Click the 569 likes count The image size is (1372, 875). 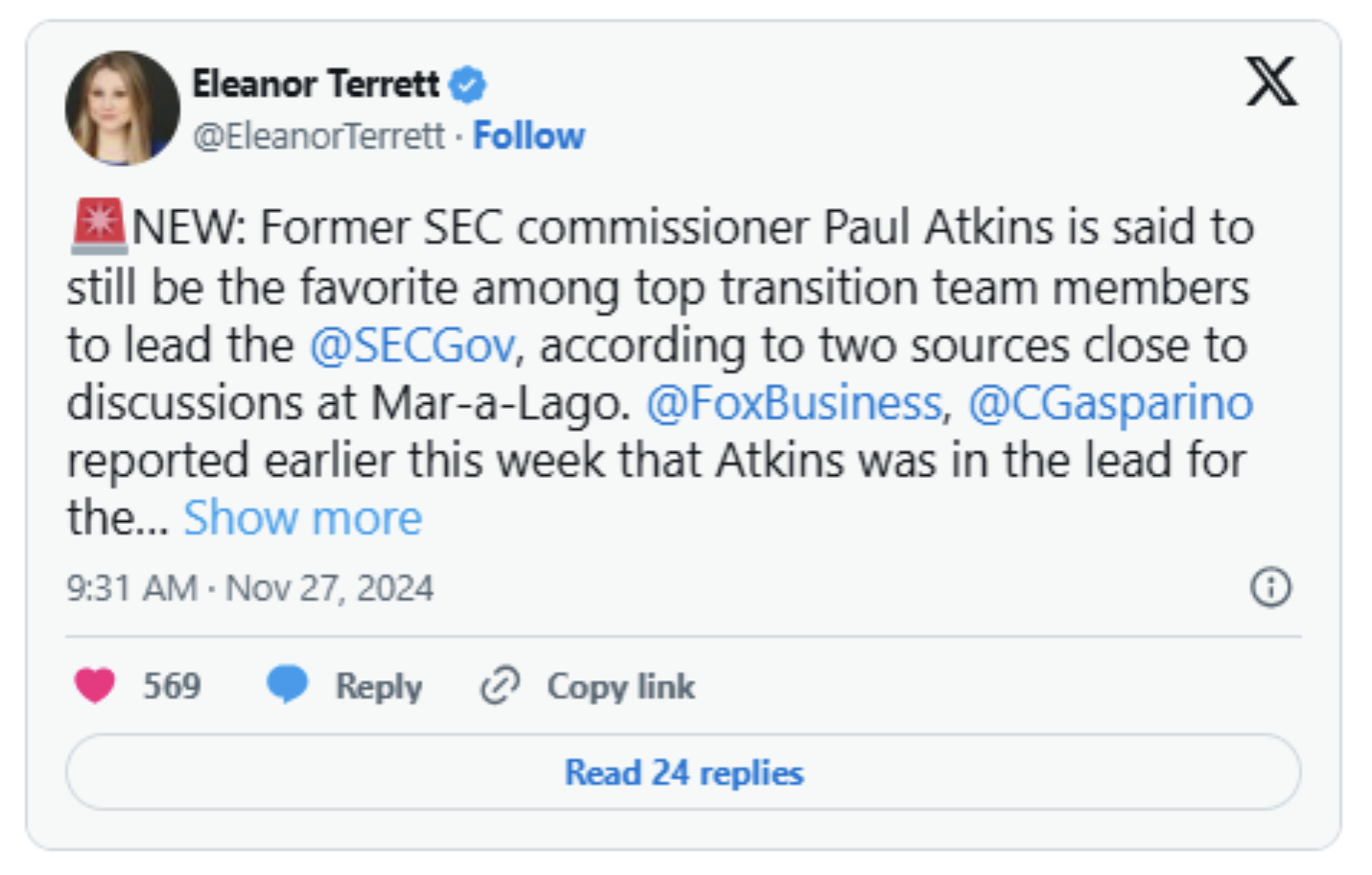point(172,686)
